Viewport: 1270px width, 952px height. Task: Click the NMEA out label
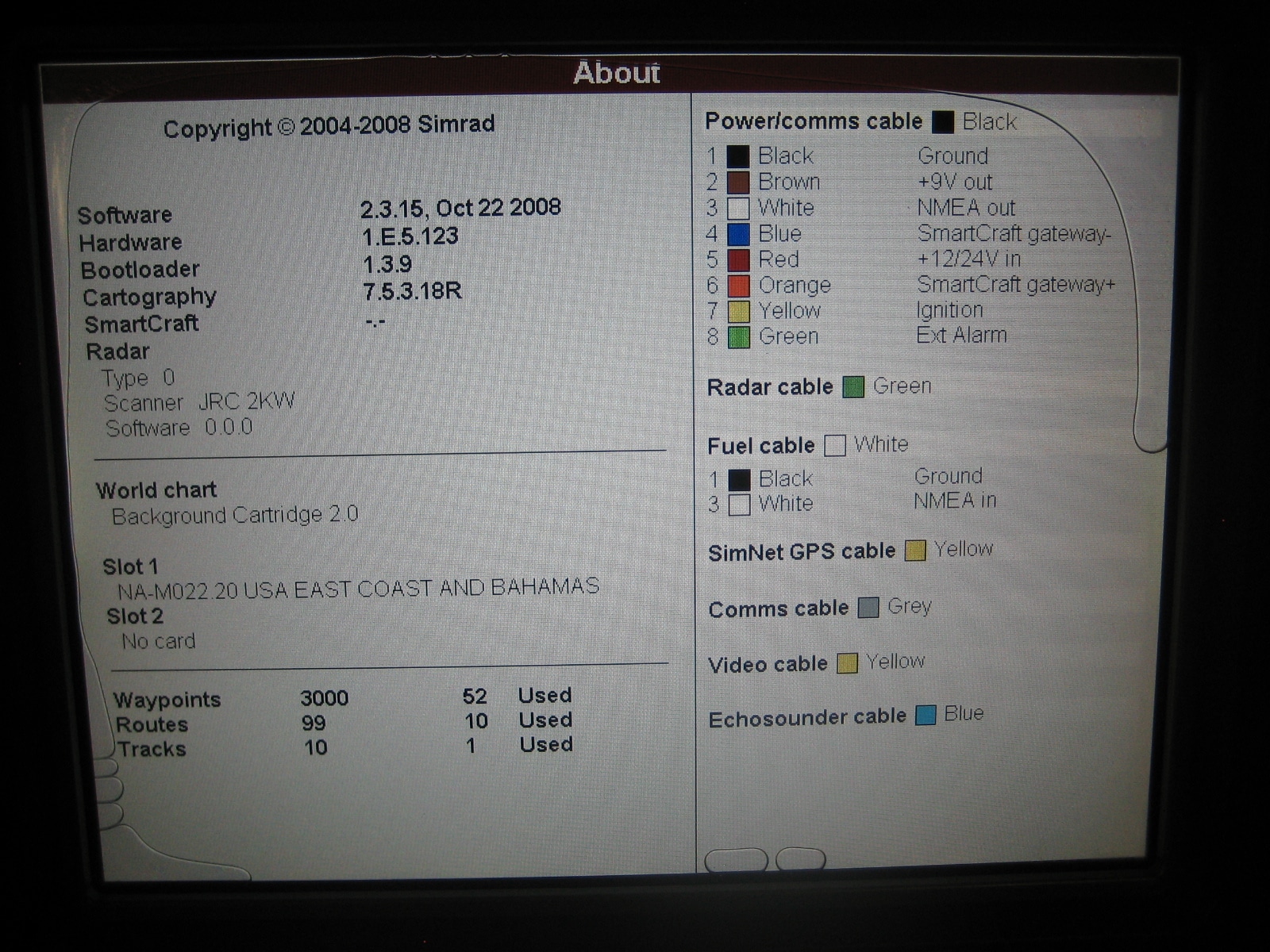(x=966, y=208)
